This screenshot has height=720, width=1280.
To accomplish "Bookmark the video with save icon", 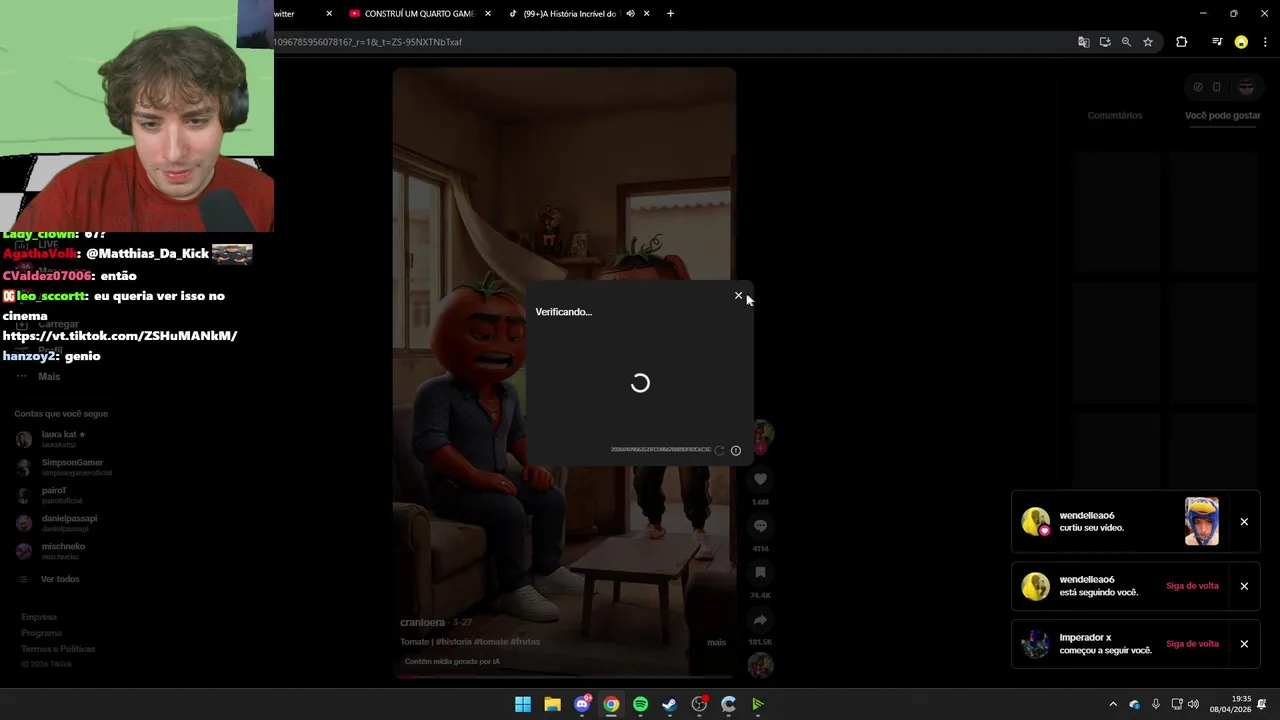I will [x=760, y=572].
